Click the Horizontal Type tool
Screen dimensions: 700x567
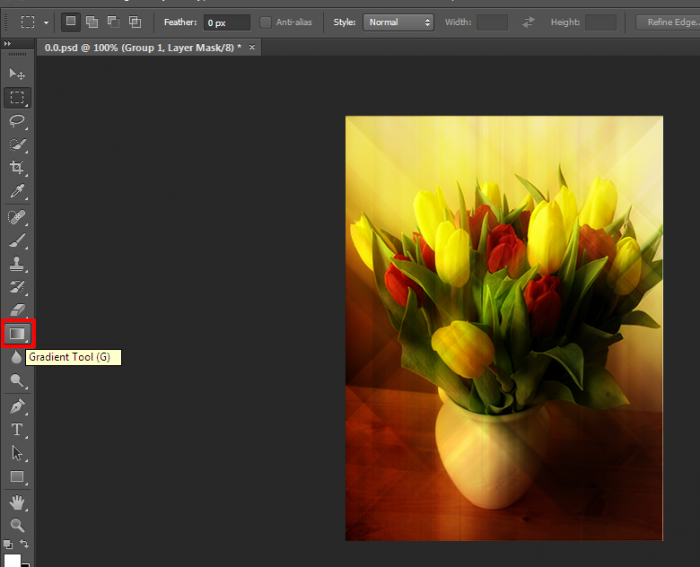tap(17, 430)
